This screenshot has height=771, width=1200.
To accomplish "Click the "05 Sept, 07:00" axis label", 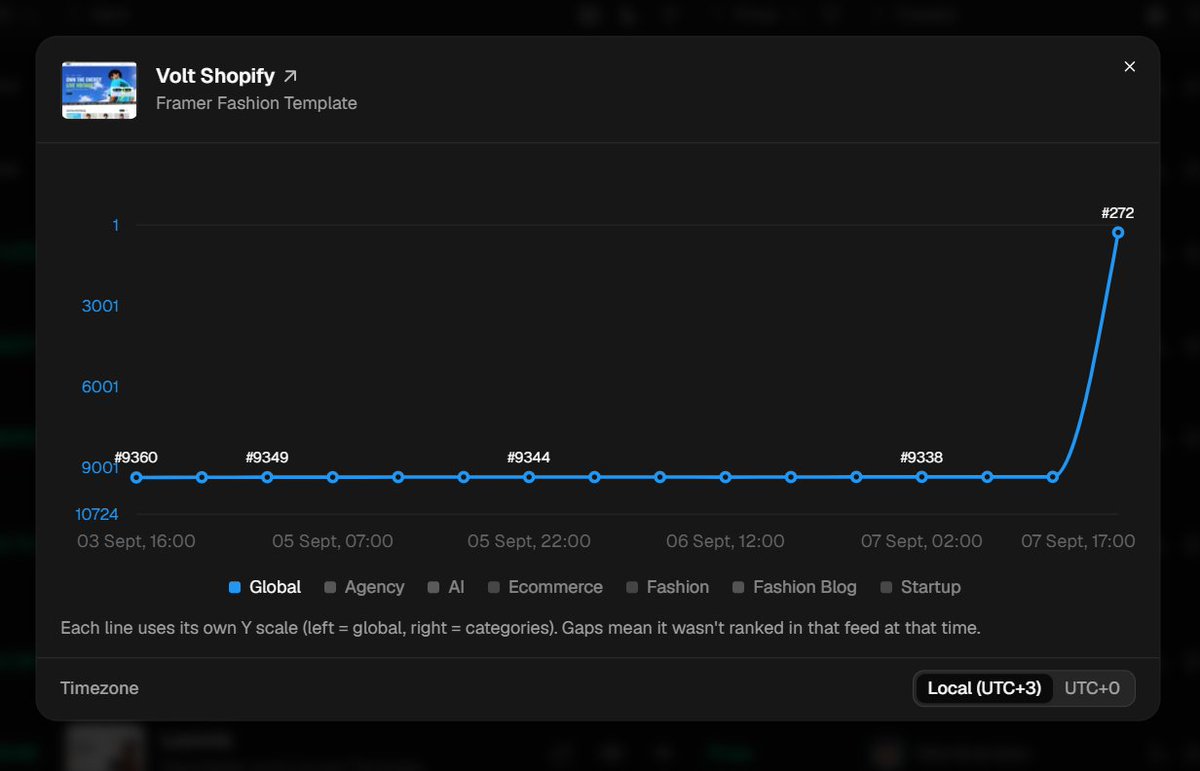I will pos(333,541).
